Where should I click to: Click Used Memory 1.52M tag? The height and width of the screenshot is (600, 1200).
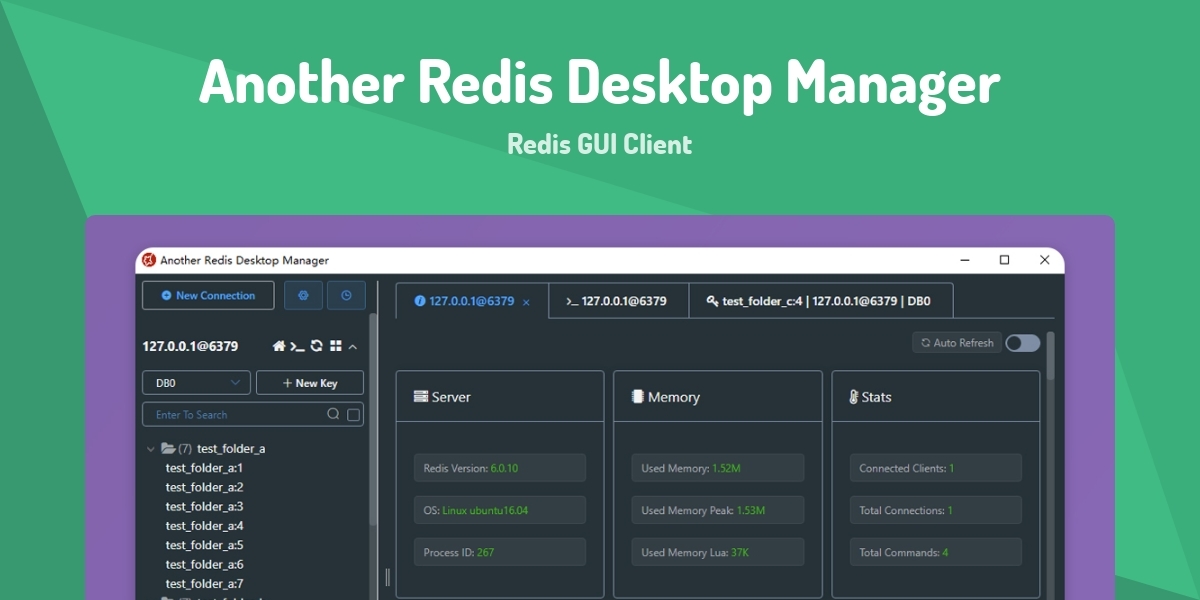[x=718, y=468]
